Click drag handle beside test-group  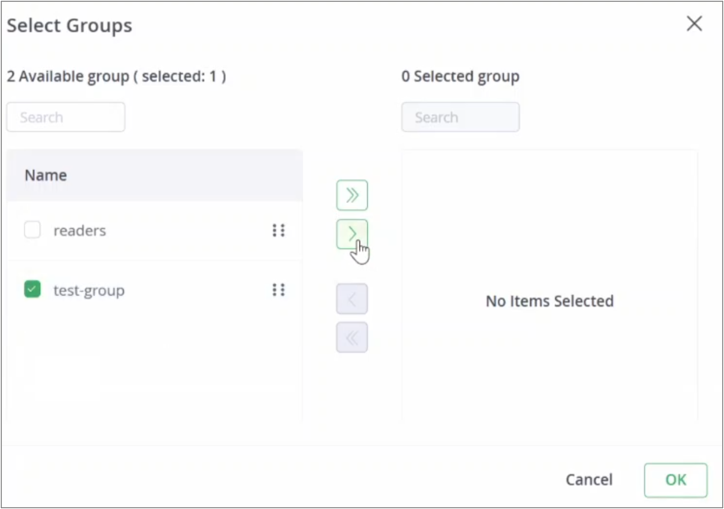(x=278, y=290)
